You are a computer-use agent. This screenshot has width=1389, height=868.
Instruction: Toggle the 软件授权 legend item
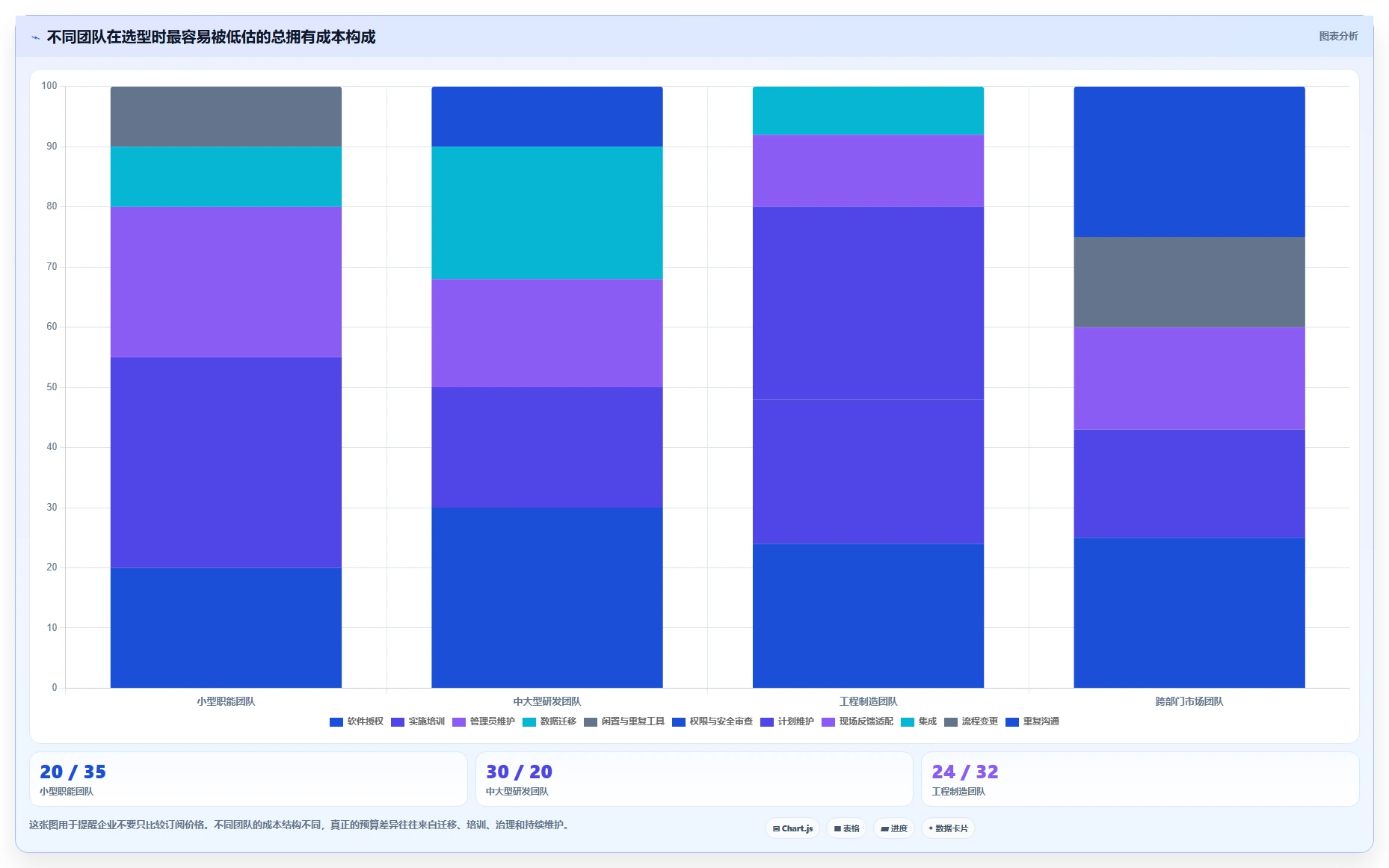click(356, 721)
